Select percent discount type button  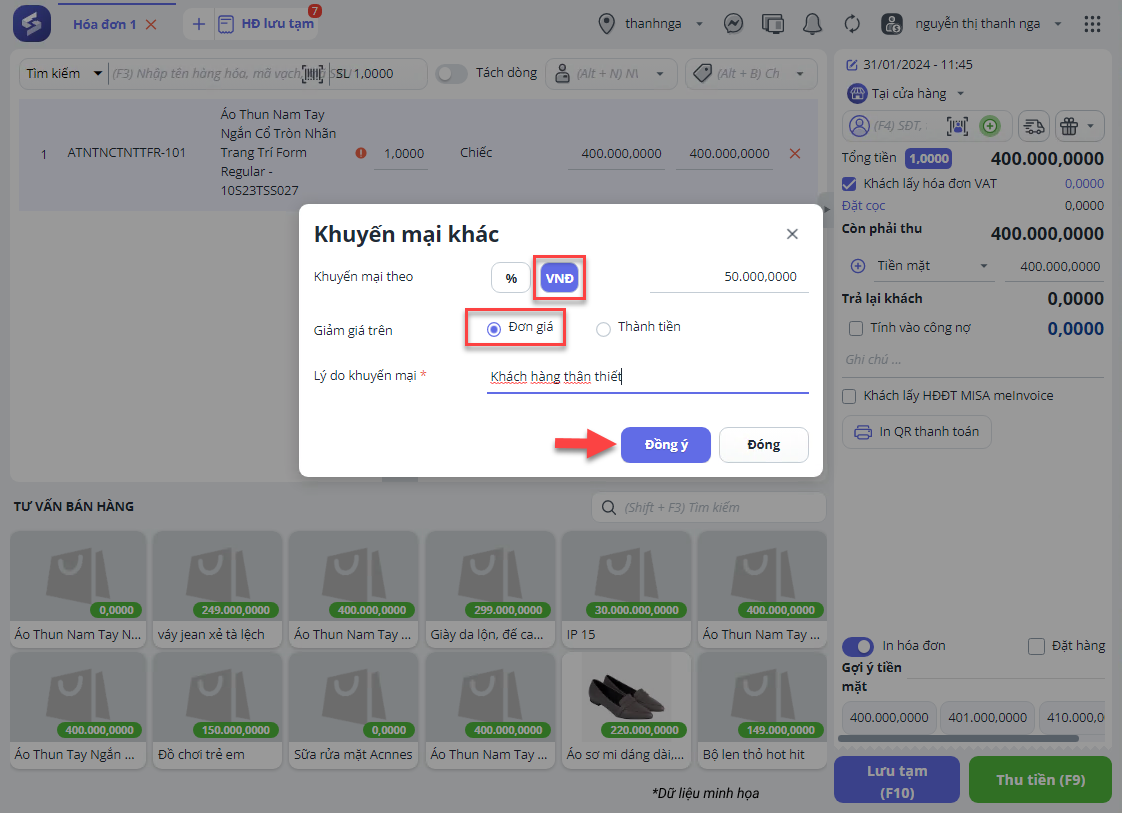(510, 278)
